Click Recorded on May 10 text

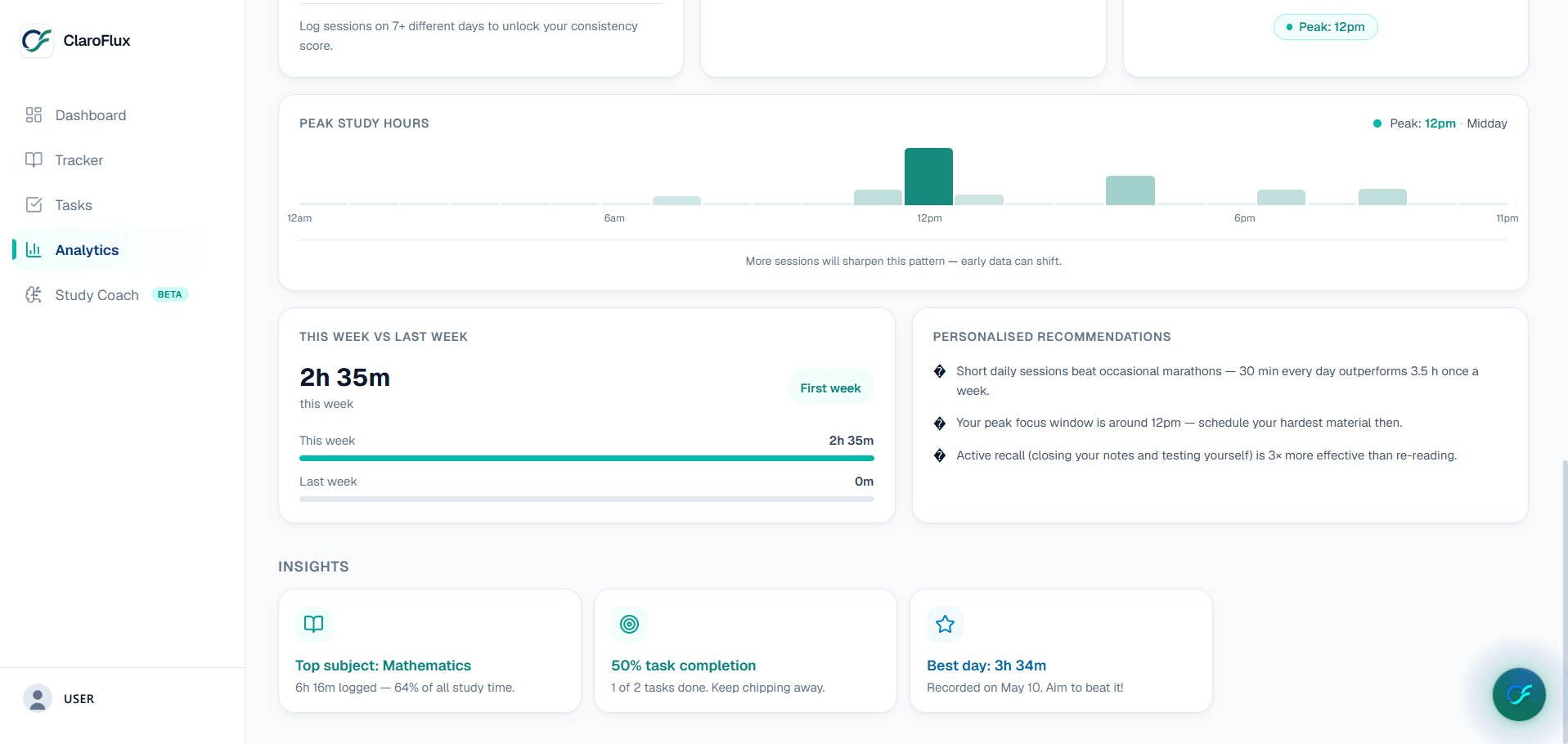click(x=1025, y=688)
